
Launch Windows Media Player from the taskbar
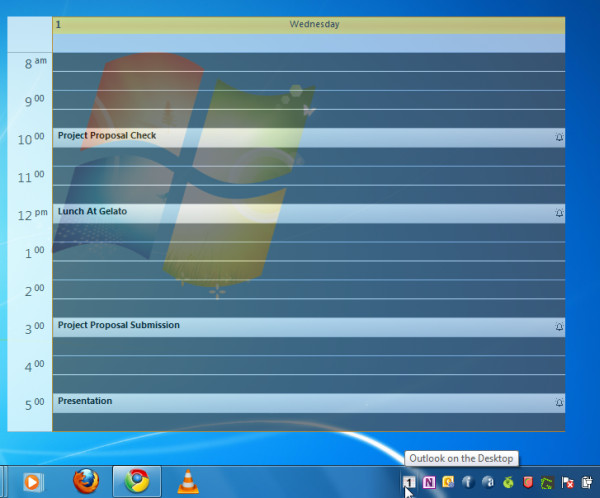(x=32, y=482)
